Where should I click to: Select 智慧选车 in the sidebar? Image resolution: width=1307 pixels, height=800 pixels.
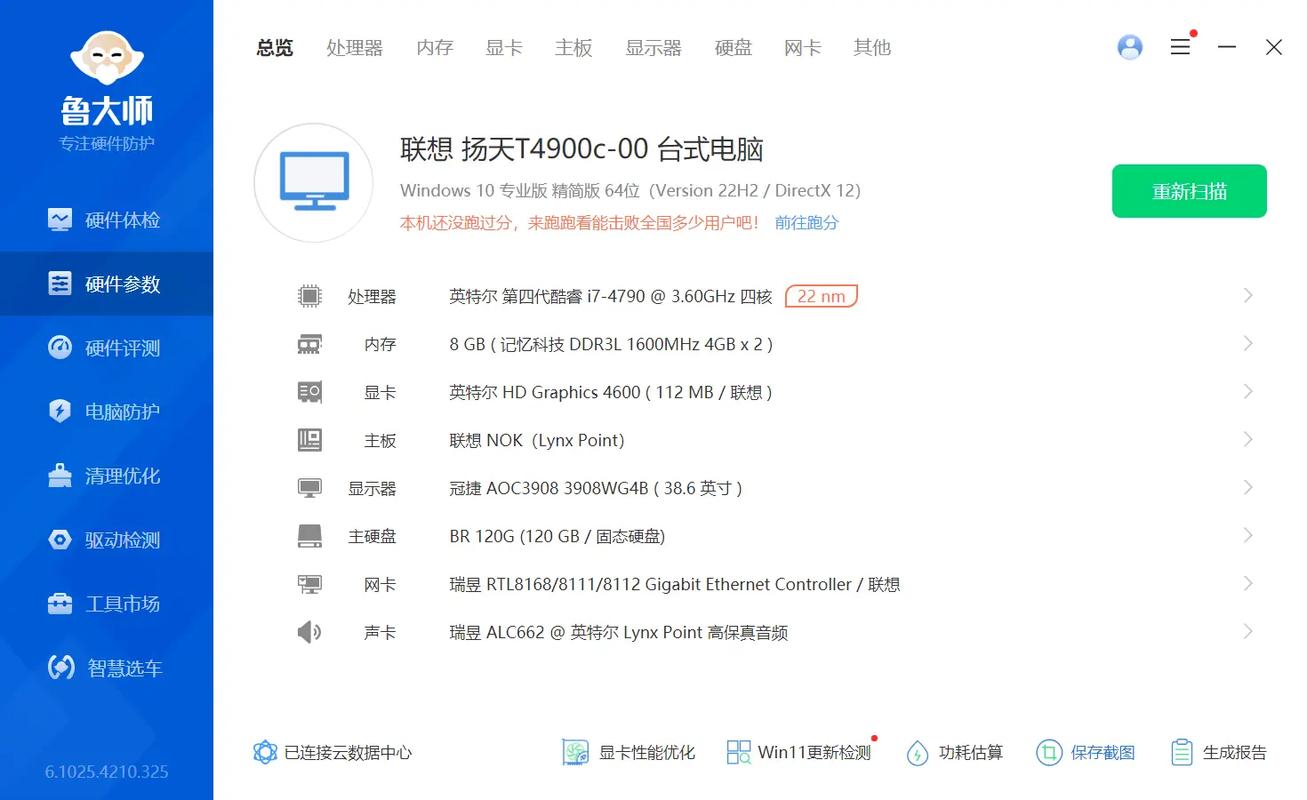[x=106, y=667]
